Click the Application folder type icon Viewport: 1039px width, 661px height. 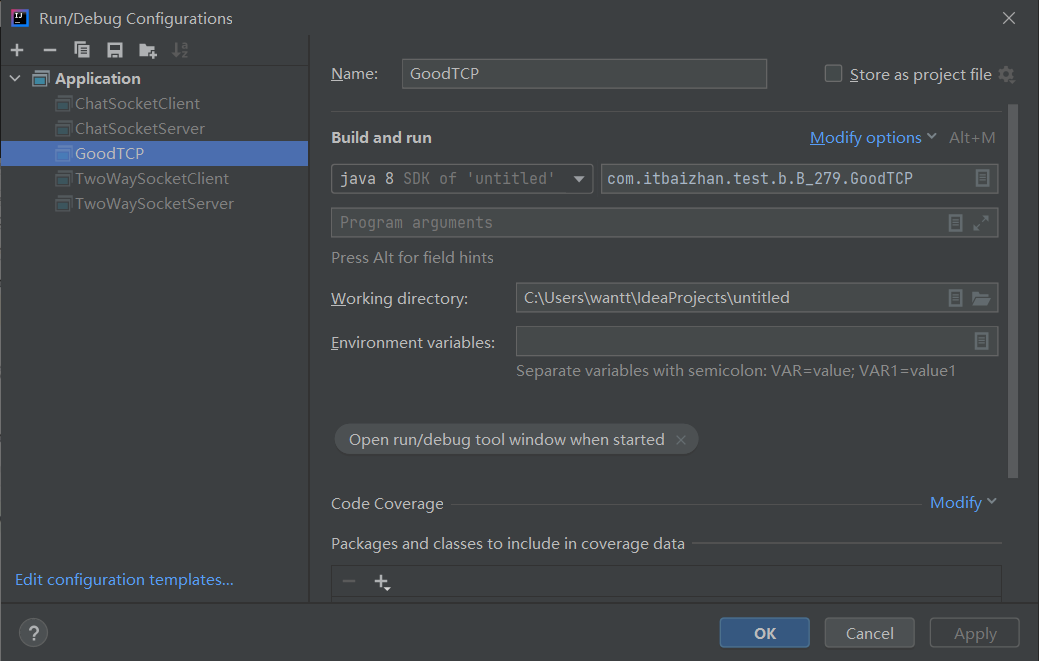[40, 78]
